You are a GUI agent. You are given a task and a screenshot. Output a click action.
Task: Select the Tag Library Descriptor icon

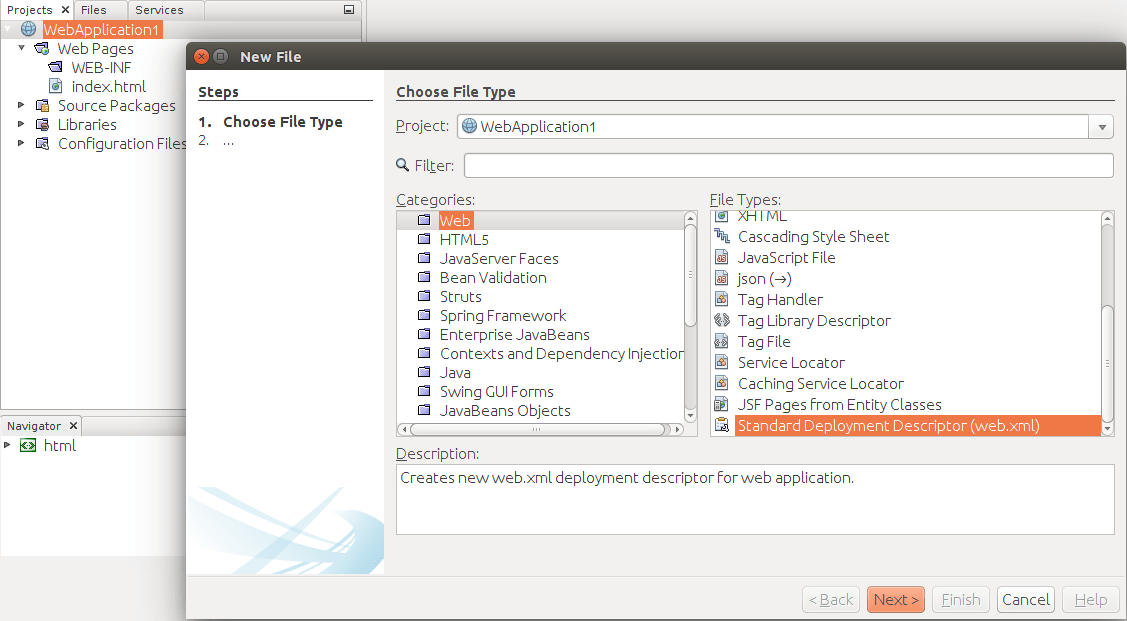pos(723,320)
